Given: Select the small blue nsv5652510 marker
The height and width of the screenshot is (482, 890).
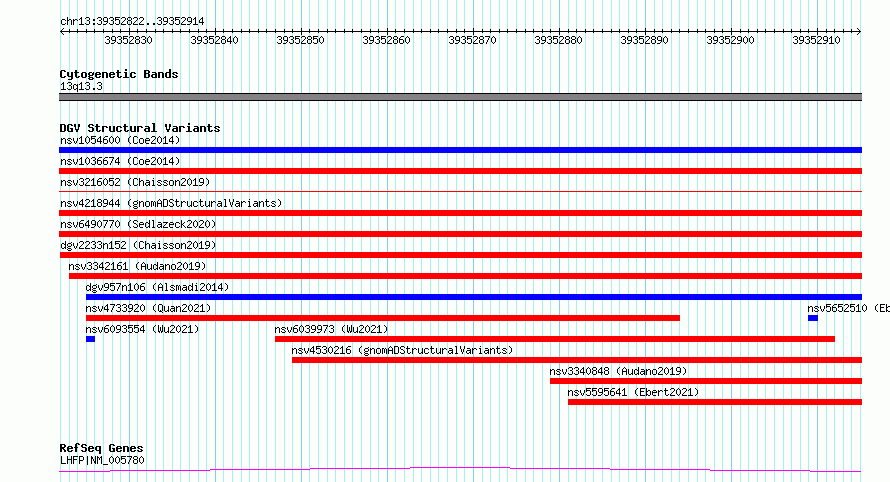Looking at the screenshot, I should (x=813, y=318).
